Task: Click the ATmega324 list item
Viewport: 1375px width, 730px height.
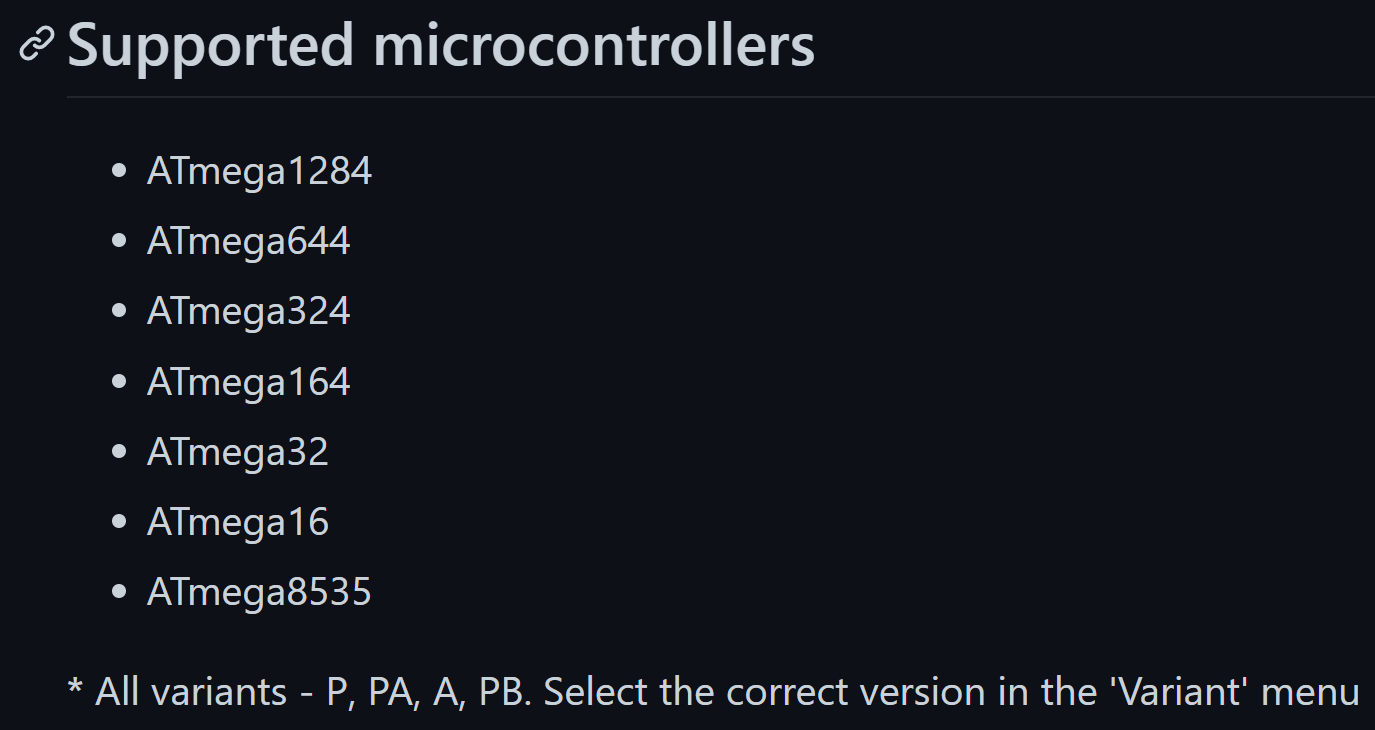Action: click(x=249, y=311)
